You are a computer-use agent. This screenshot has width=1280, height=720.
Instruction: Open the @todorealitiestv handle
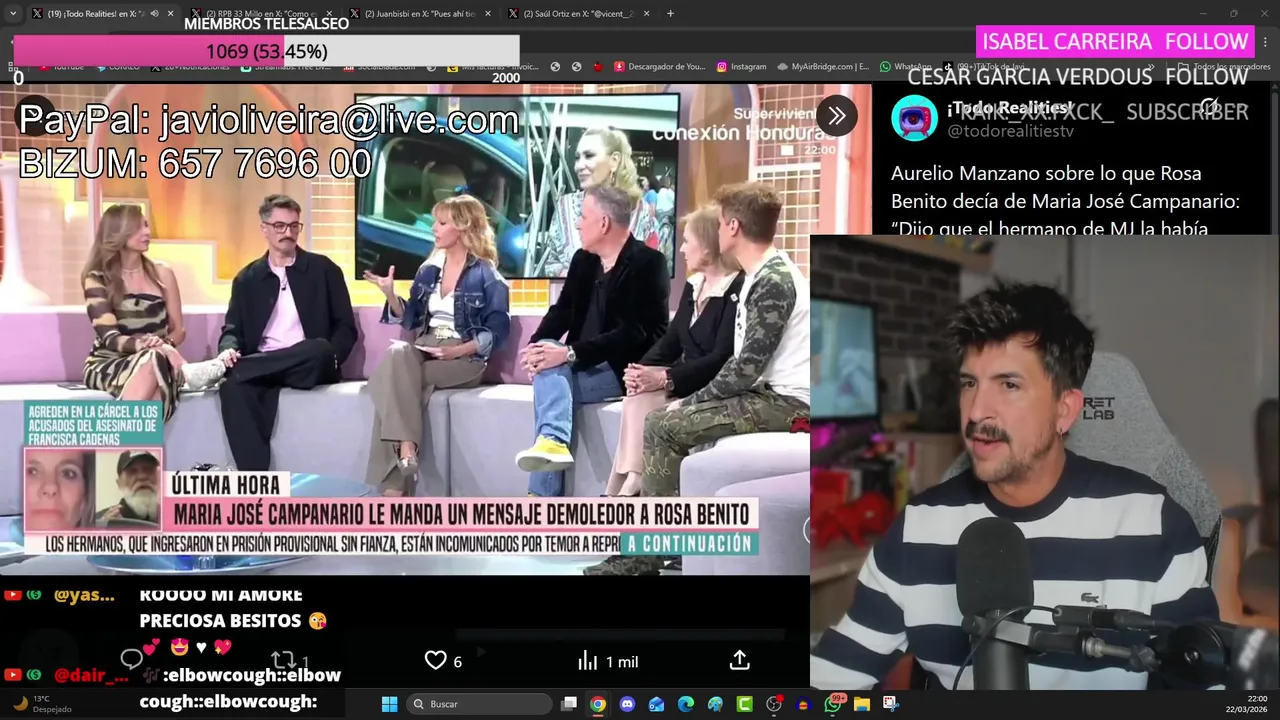pyautogui.click(x=1010, y=132)
